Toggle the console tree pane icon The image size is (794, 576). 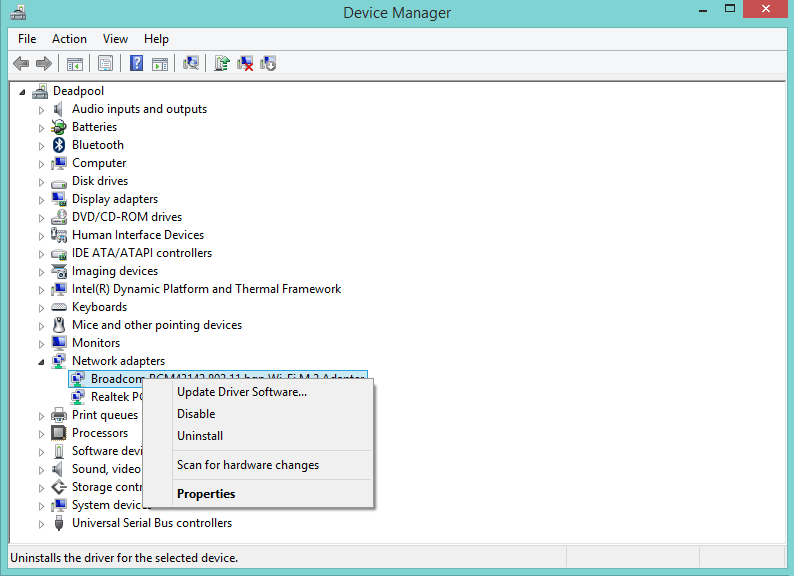tap(75, 64)
